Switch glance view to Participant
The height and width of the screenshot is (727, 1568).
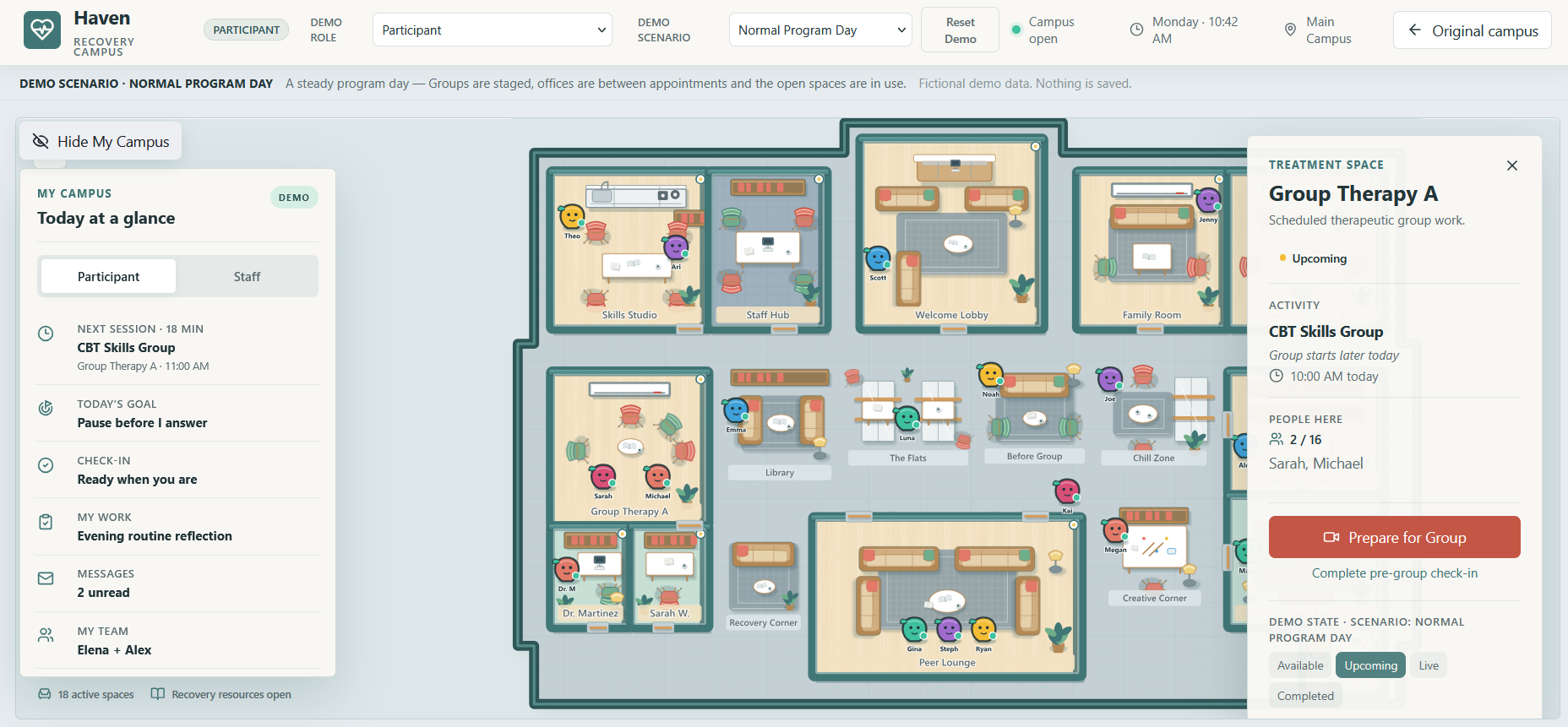[x=108, y=276]
